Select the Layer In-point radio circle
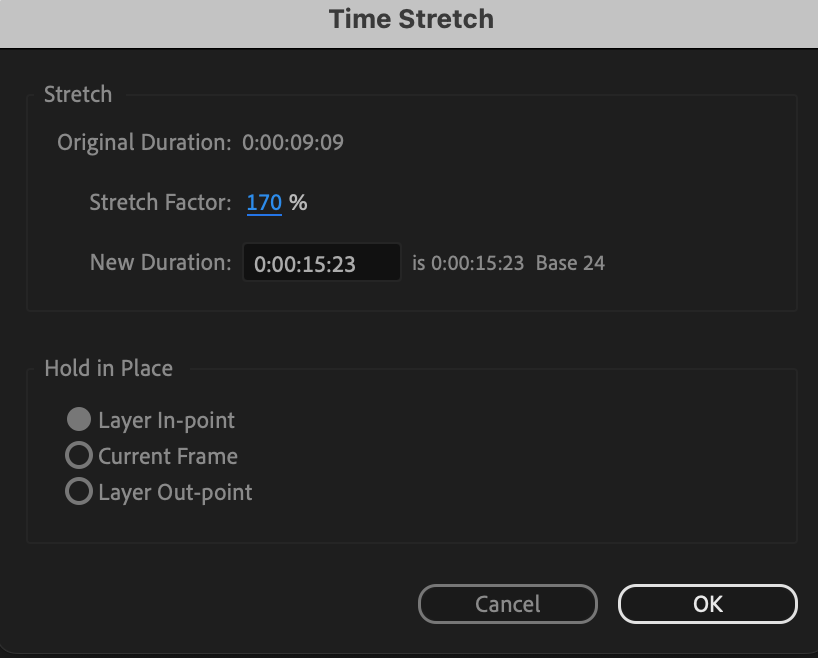818x658 pixels. click(79, 420)
